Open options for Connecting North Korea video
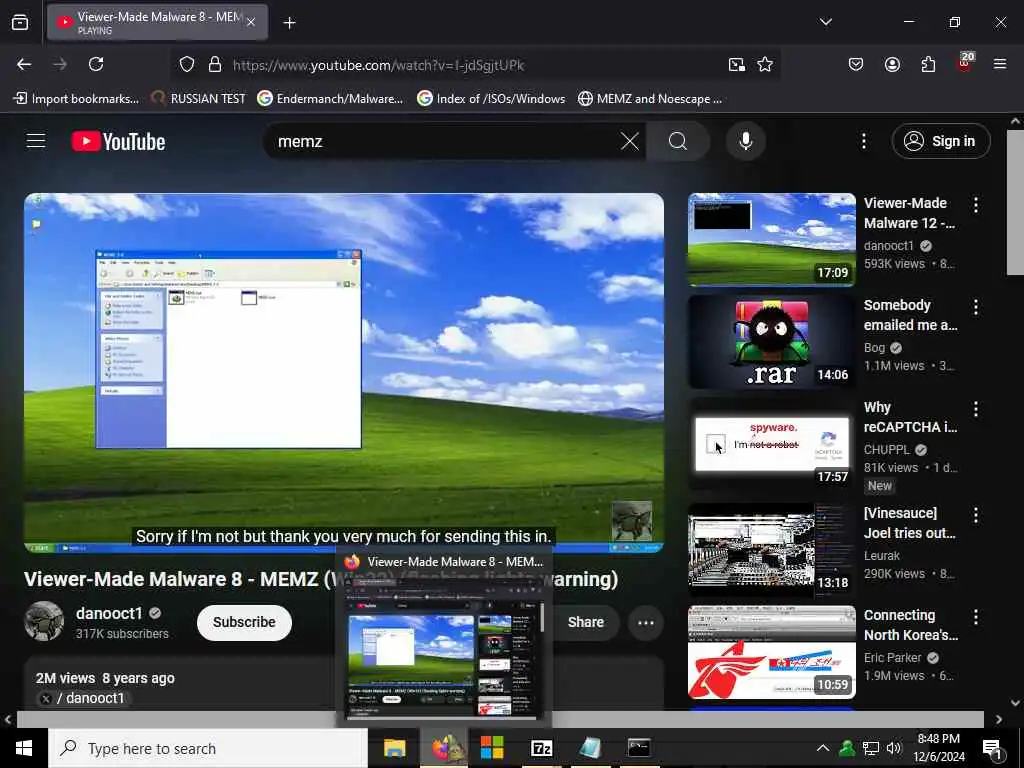Viewport: 1024px width, 768px height. coord(976,616)
